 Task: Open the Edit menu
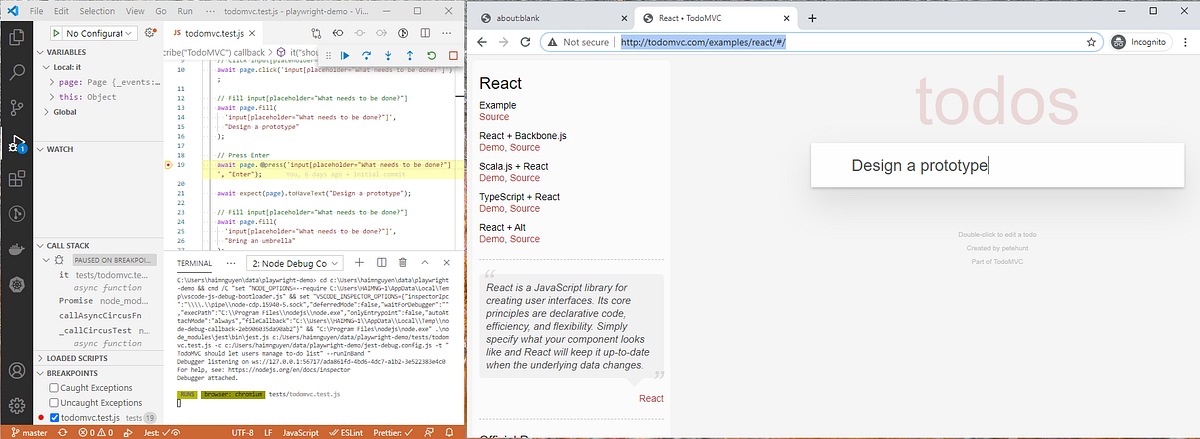(63, 11)
